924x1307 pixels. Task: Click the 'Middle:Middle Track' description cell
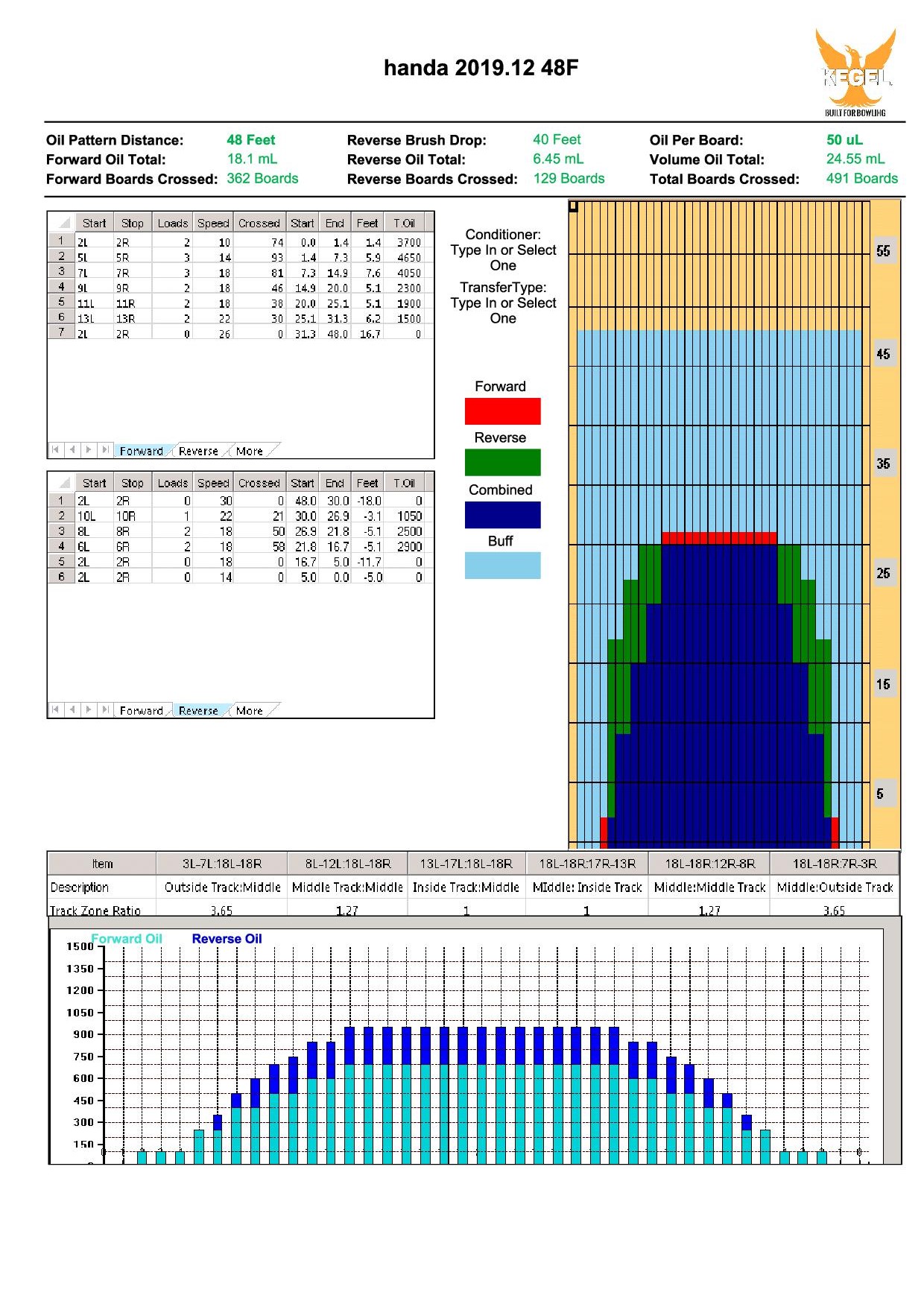point(709,887)
